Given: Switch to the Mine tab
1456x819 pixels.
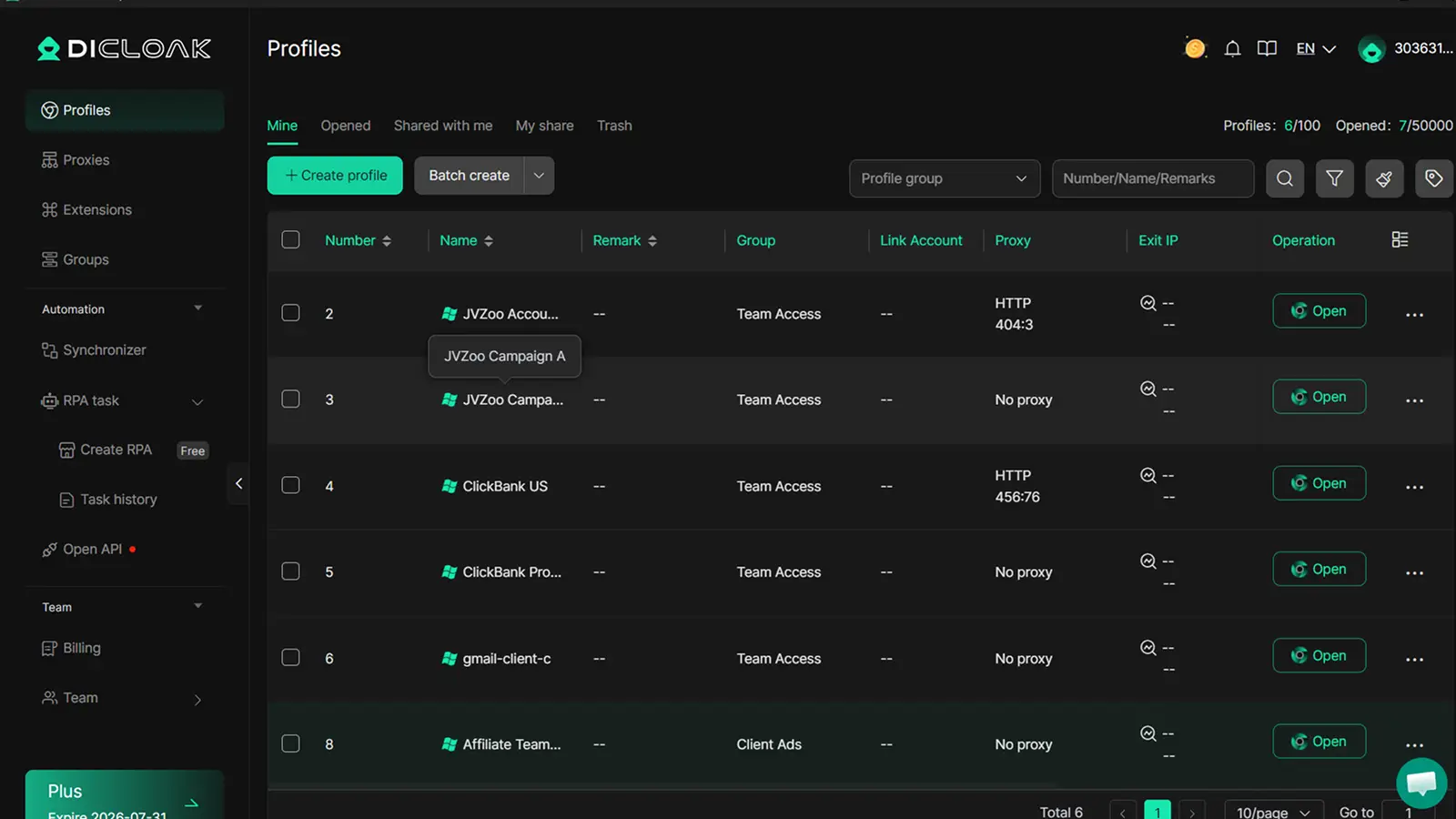Looking at the screenshot, I should click(282, 126).
